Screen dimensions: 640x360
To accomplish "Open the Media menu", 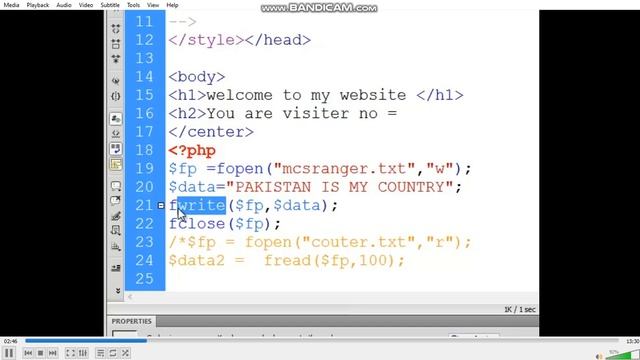I will click(x=11, y=5).
